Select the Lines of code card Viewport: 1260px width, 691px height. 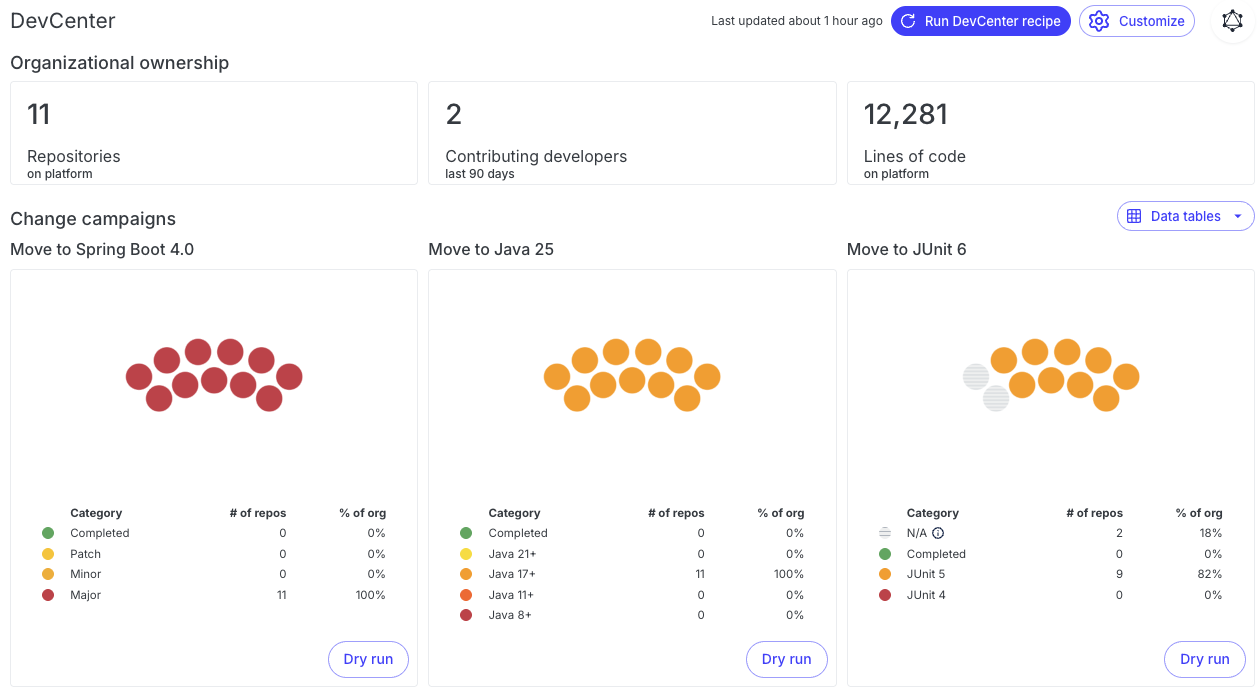(x=1050, y=133)
